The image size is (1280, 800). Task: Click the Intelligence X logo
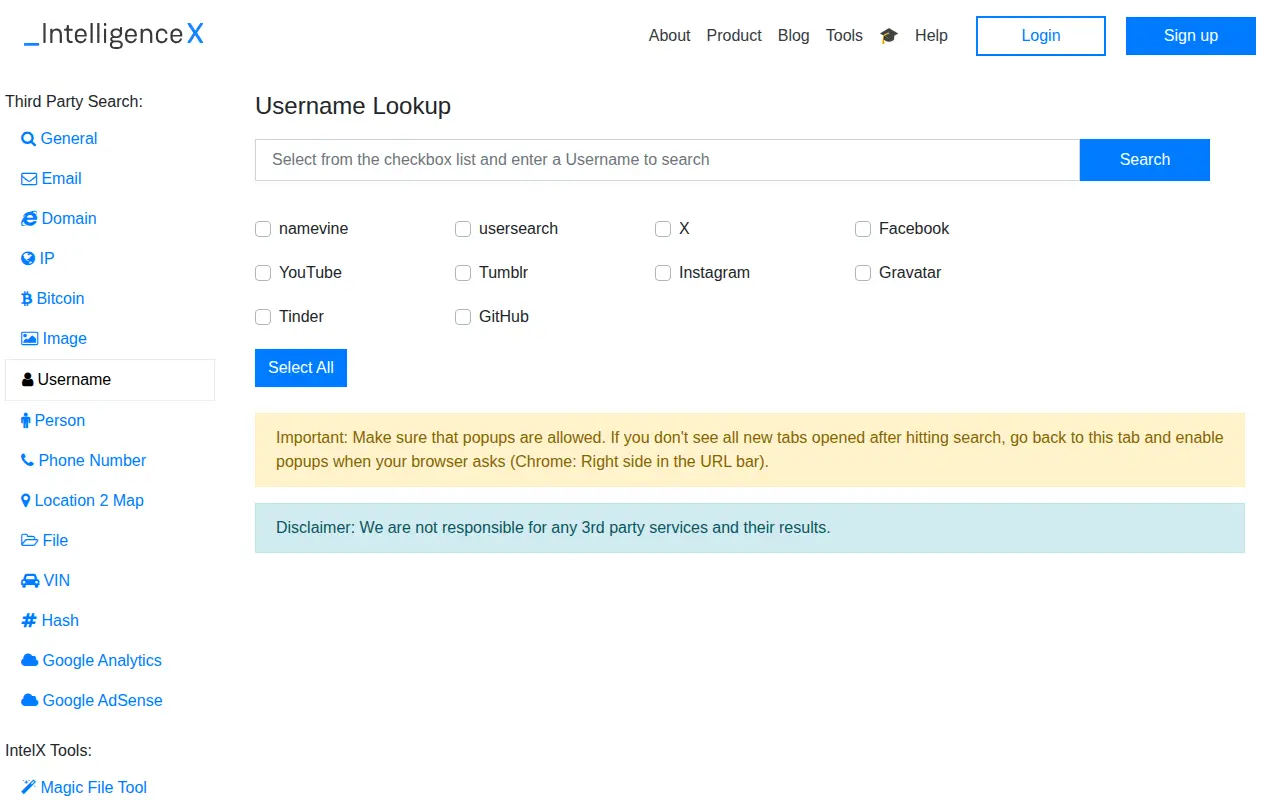tap(114, 35)
